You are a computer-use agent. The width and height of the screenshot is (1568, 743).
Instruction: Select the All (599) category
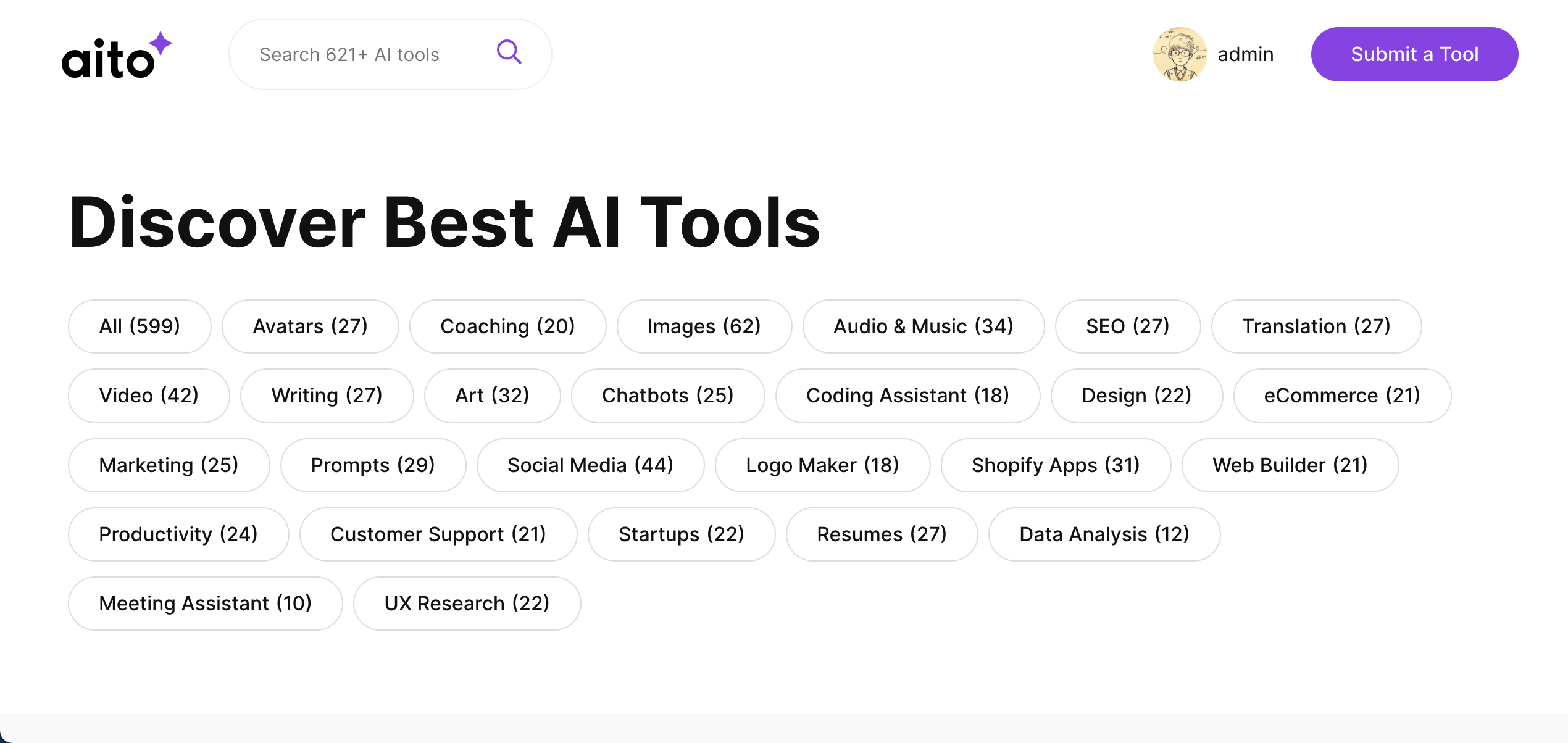(x=140, y=326)
